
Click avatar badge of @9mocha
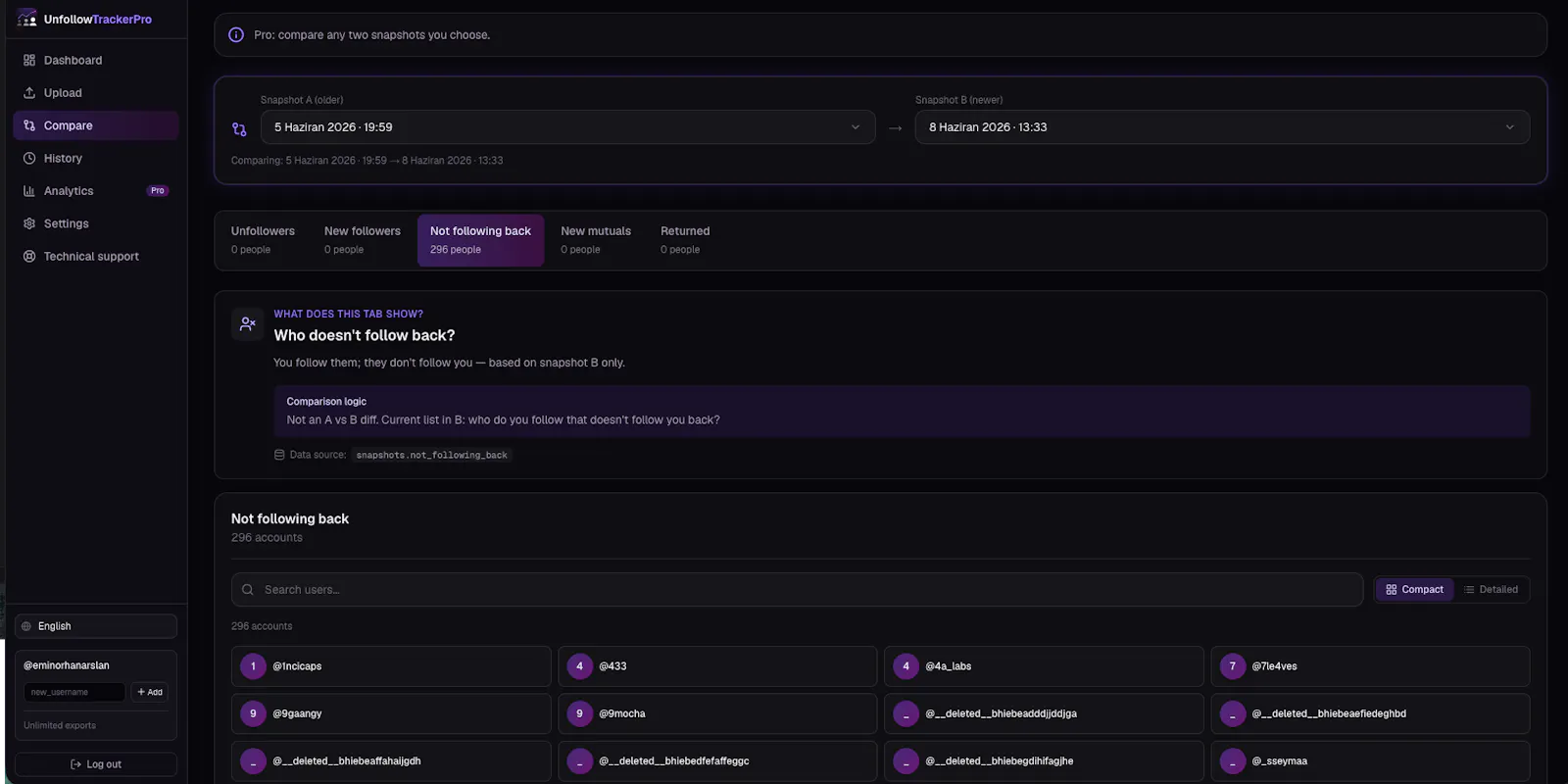coord(579,713)
